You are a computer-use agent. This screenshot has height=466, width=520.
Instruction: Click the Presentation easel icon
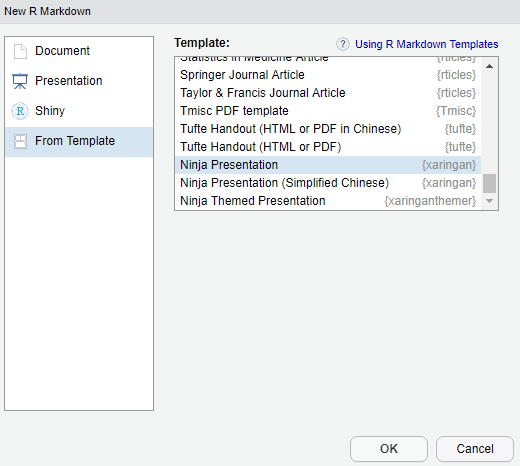(20, 81)
